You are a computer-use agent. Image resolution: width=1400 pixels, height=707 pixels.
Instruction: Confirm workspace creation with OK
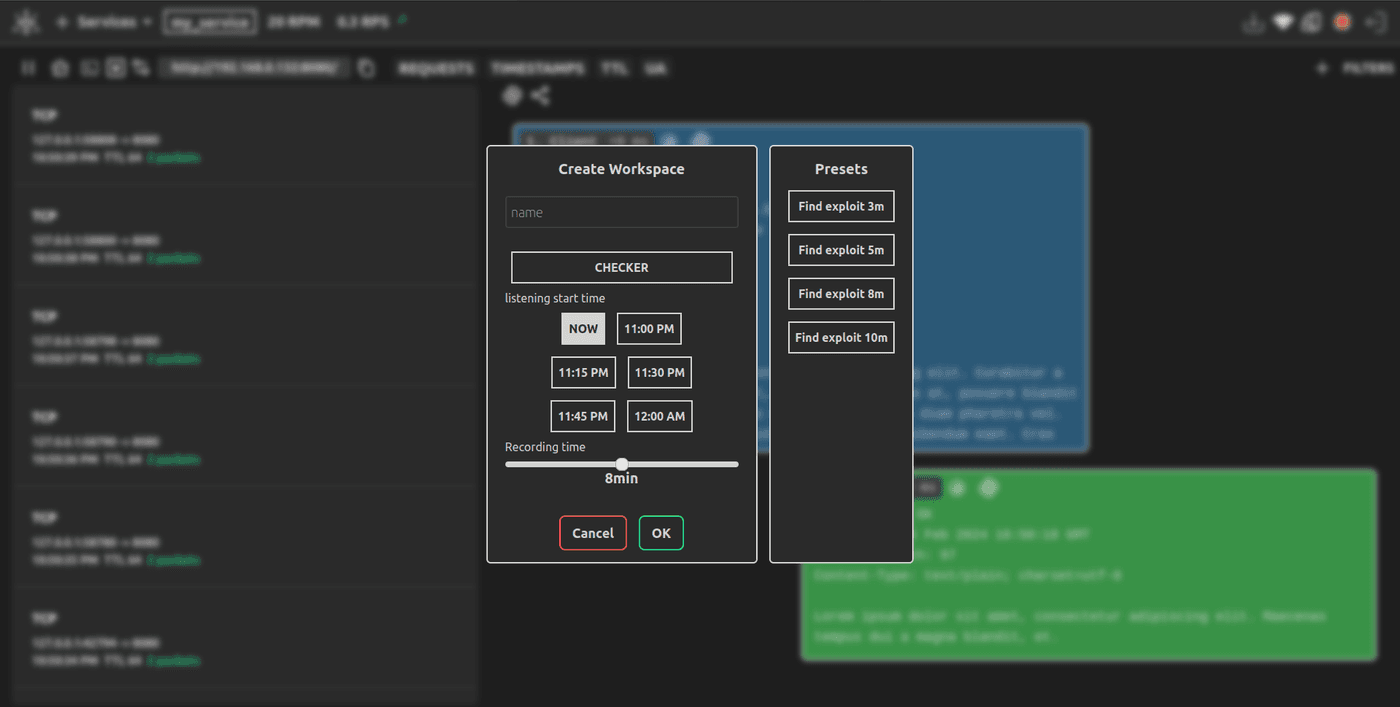coord(661,533)
